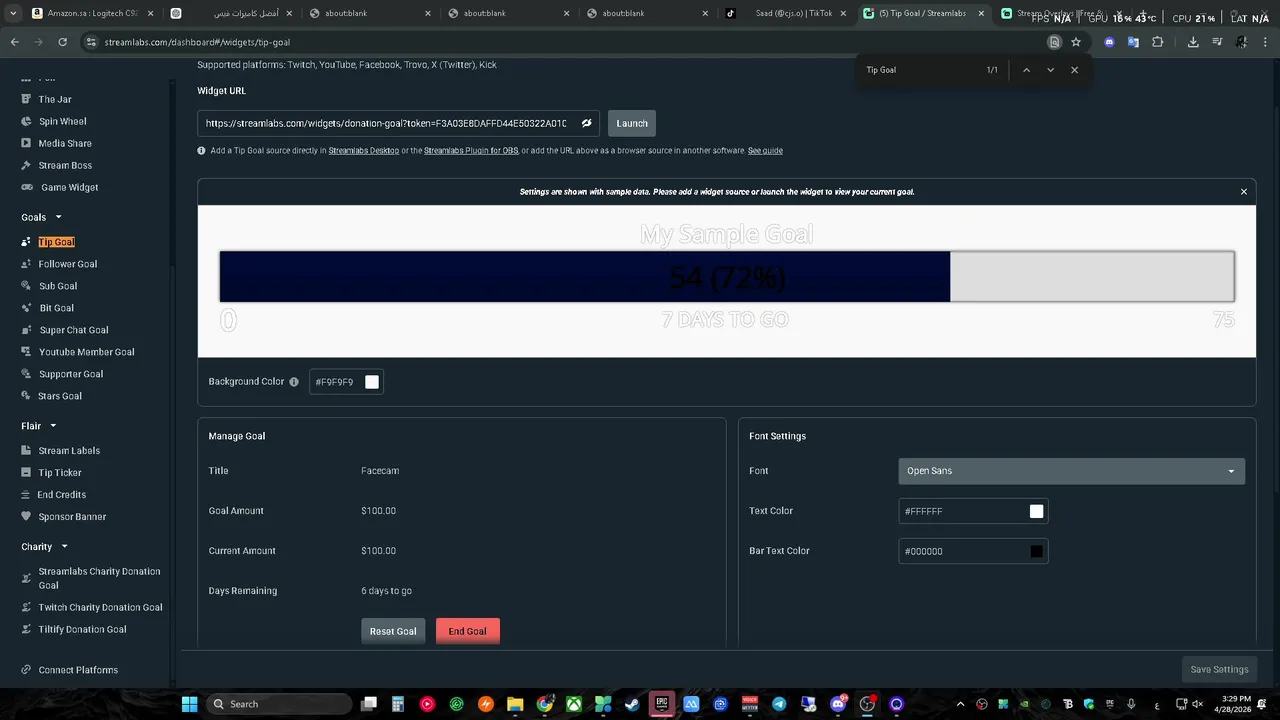Go to Bit Goal page
1280x720 pixels.
pyautogui.click(x=56, y=308)
